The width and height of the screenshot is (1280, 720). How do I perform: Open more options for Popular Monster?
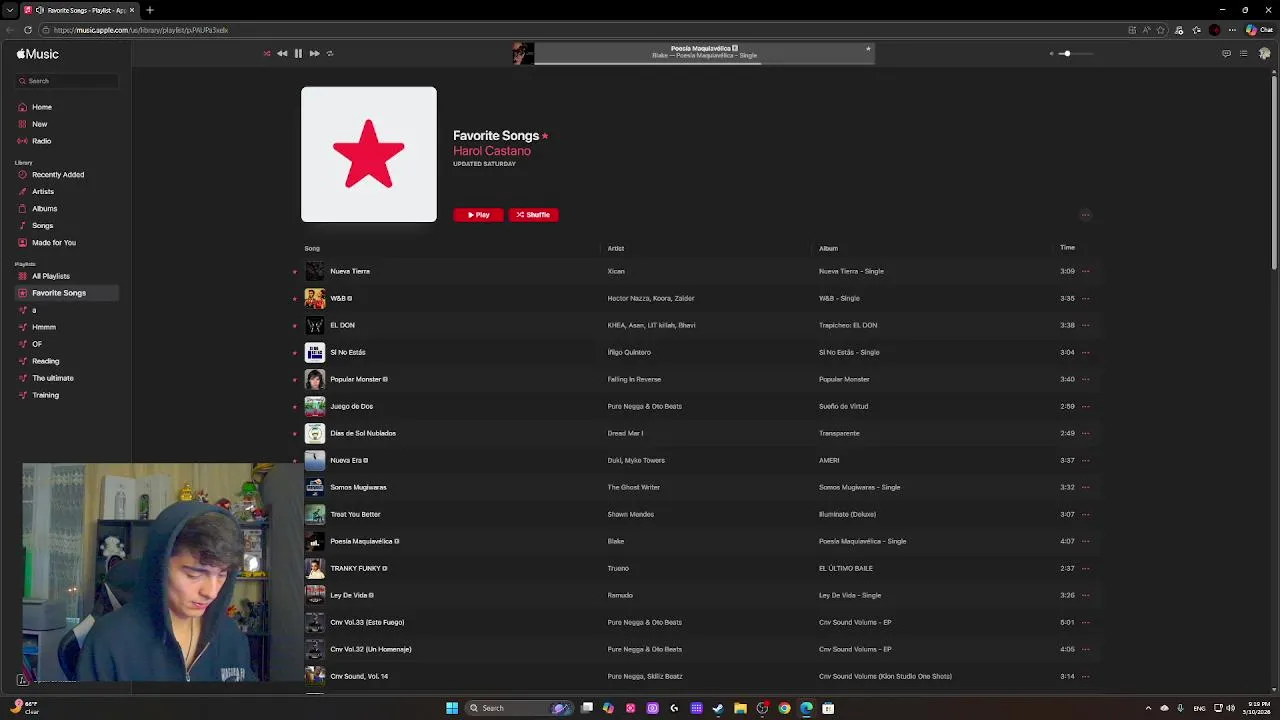[1086, 379]
